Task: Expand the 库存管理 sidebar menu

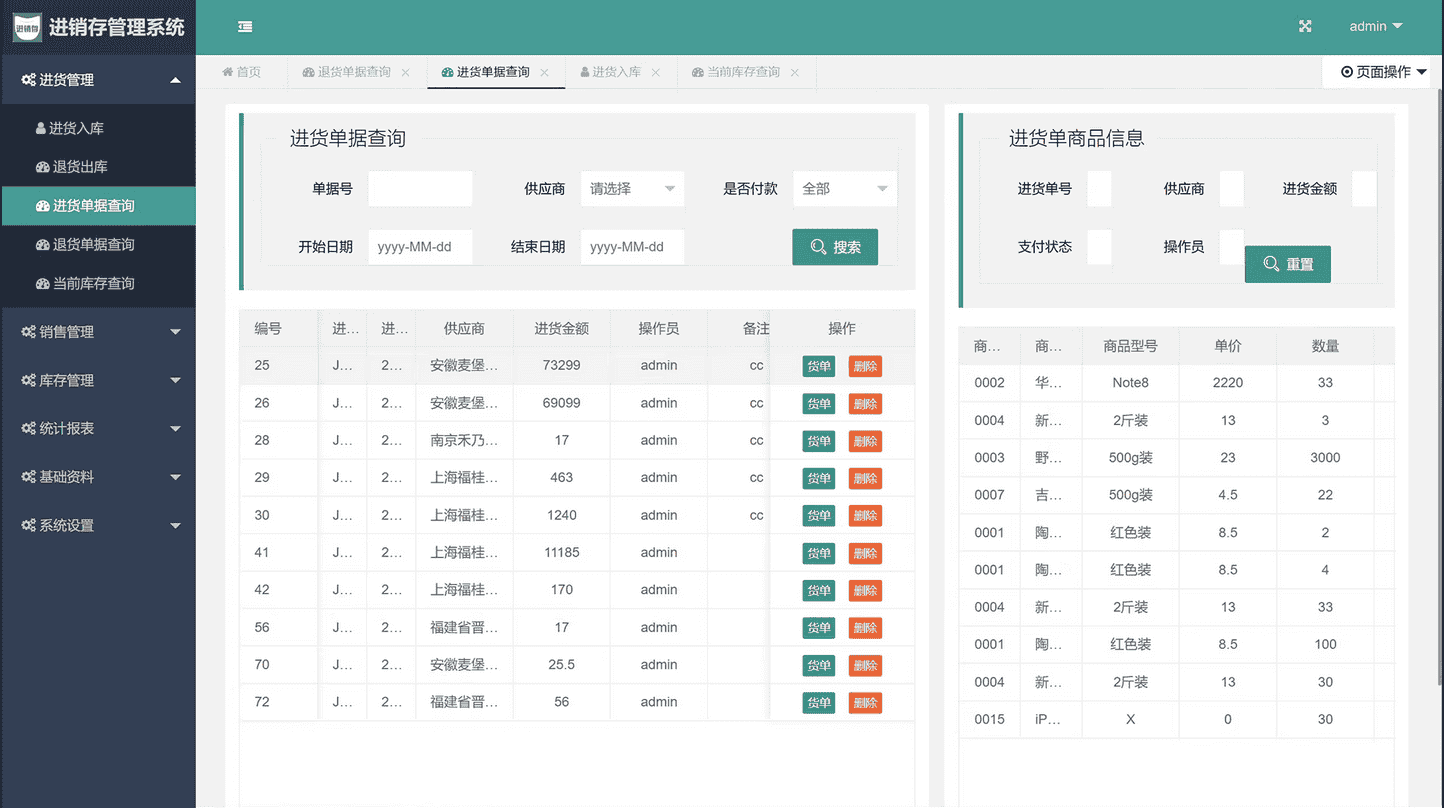Action: tap(98, 380)
